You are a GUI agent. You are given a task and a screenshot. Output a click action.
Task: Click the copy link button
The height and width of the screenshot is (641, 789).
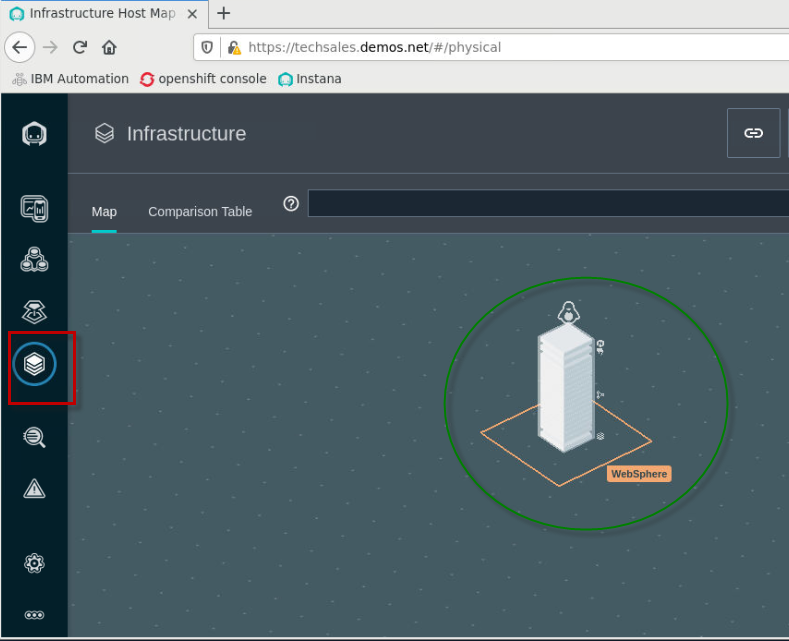753,133
